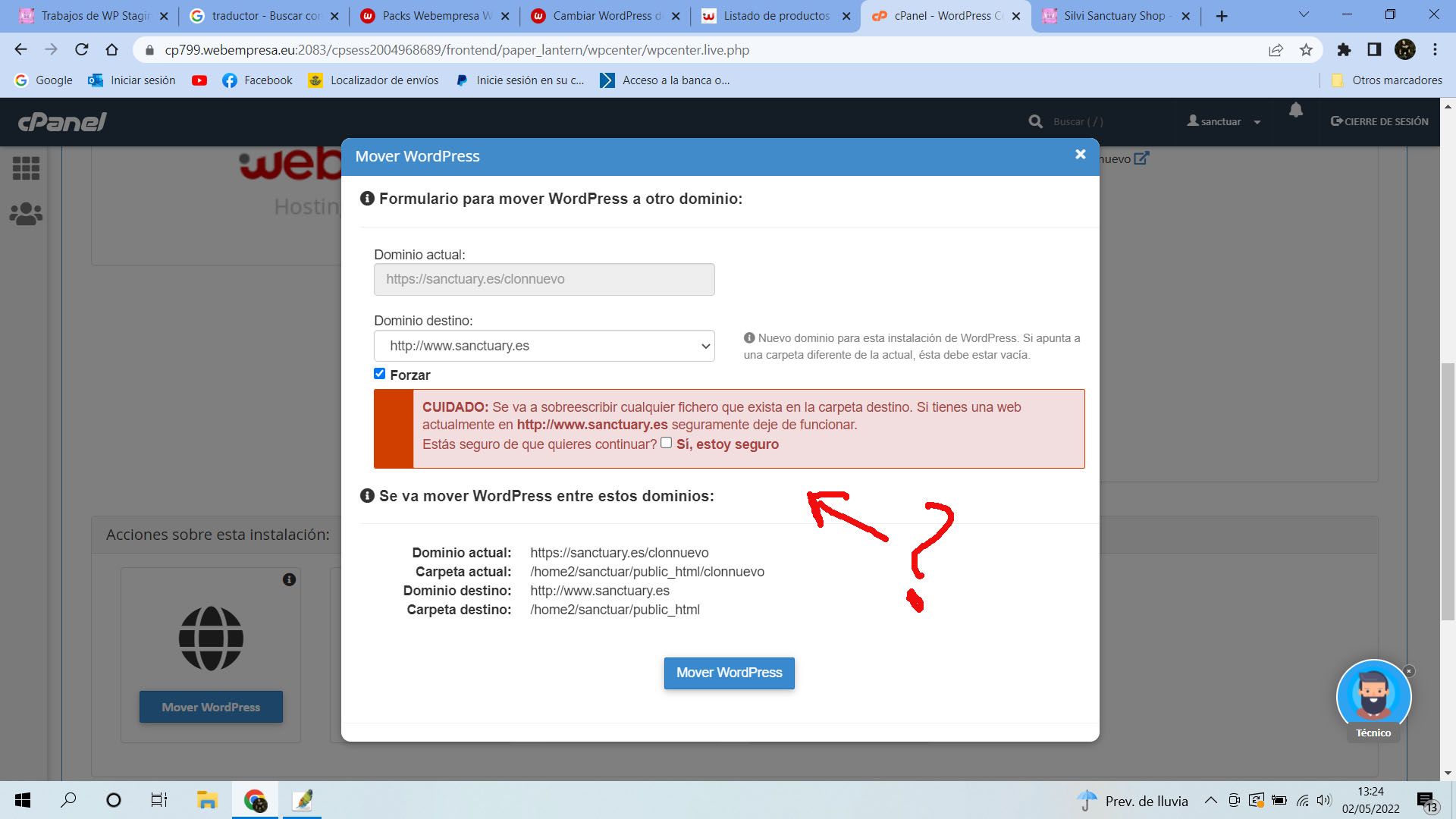Click the cPanel logo
The height and width of the screenshot is (819, 1456).
(x=62, y=121)
